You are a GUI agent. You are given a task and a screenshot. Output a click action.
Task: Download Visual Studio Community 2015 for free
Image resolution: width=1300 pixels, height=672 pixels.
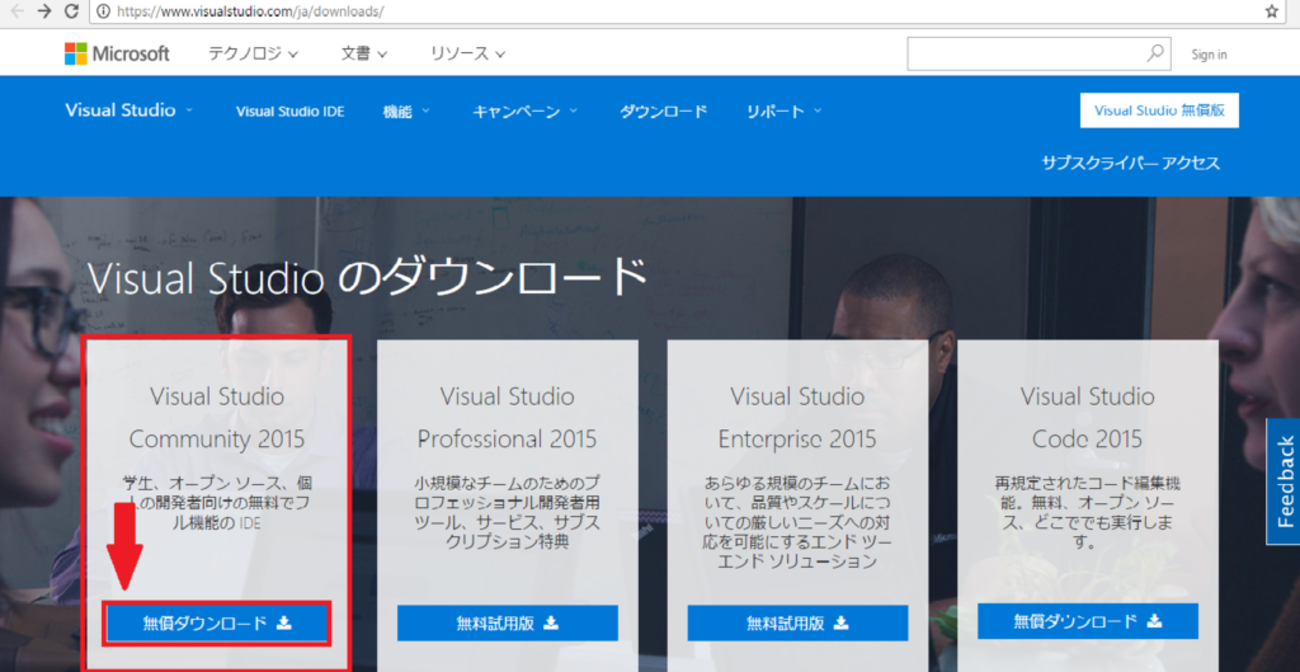coord(217,623)
